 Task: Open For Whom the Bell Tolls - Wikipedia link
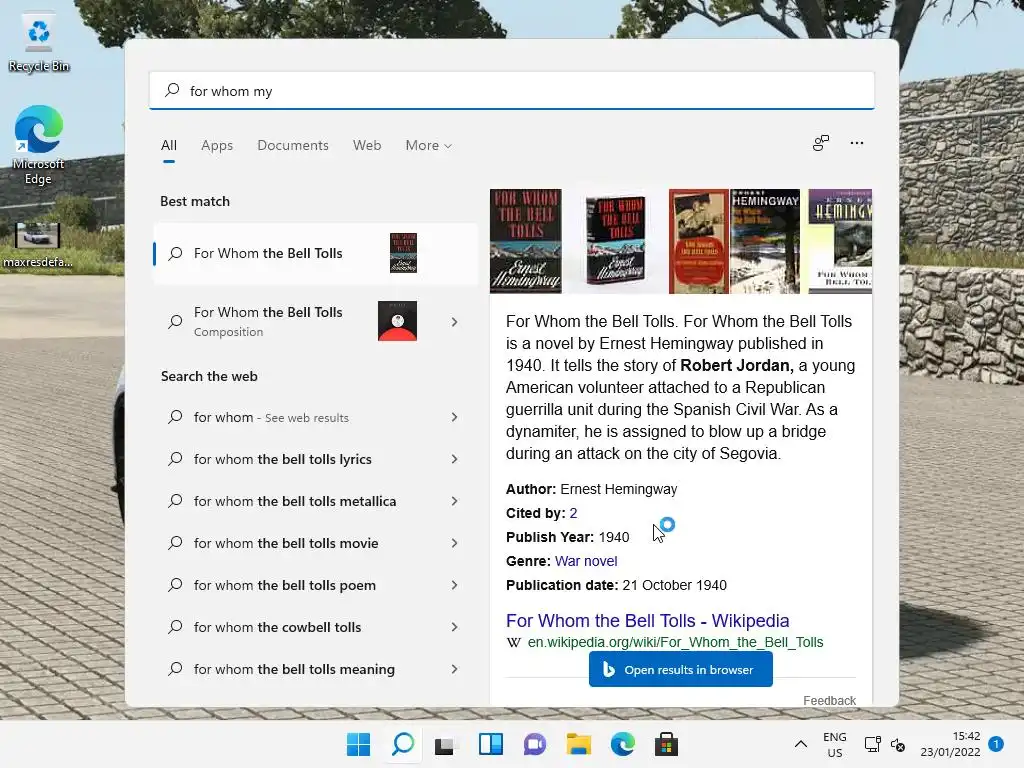click(x=647, y=620)
